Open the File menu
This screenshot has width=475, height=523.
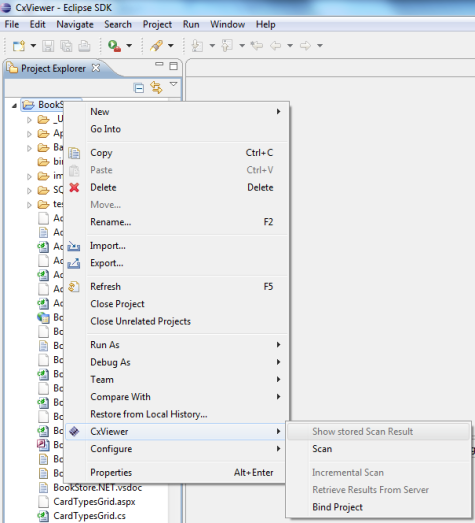coord(12,24)
